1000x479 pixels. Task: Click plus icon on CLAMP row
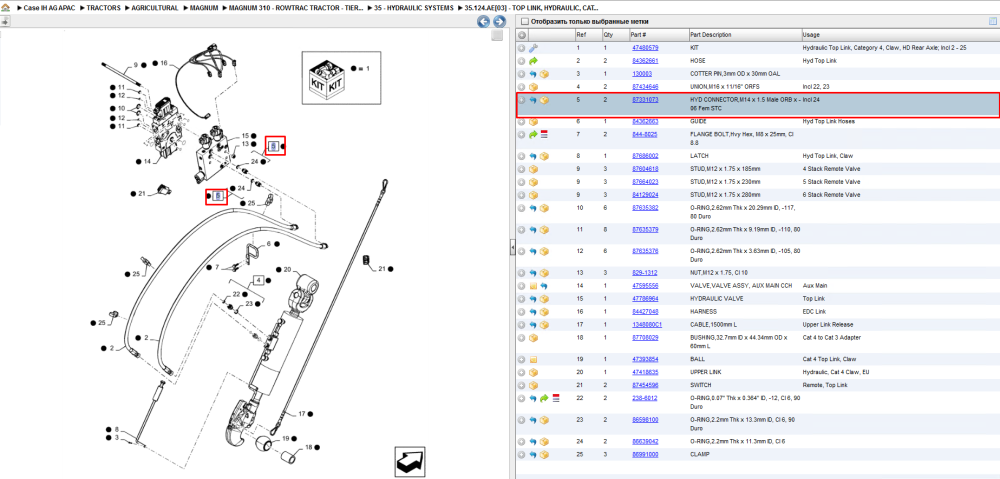(522, 455)
